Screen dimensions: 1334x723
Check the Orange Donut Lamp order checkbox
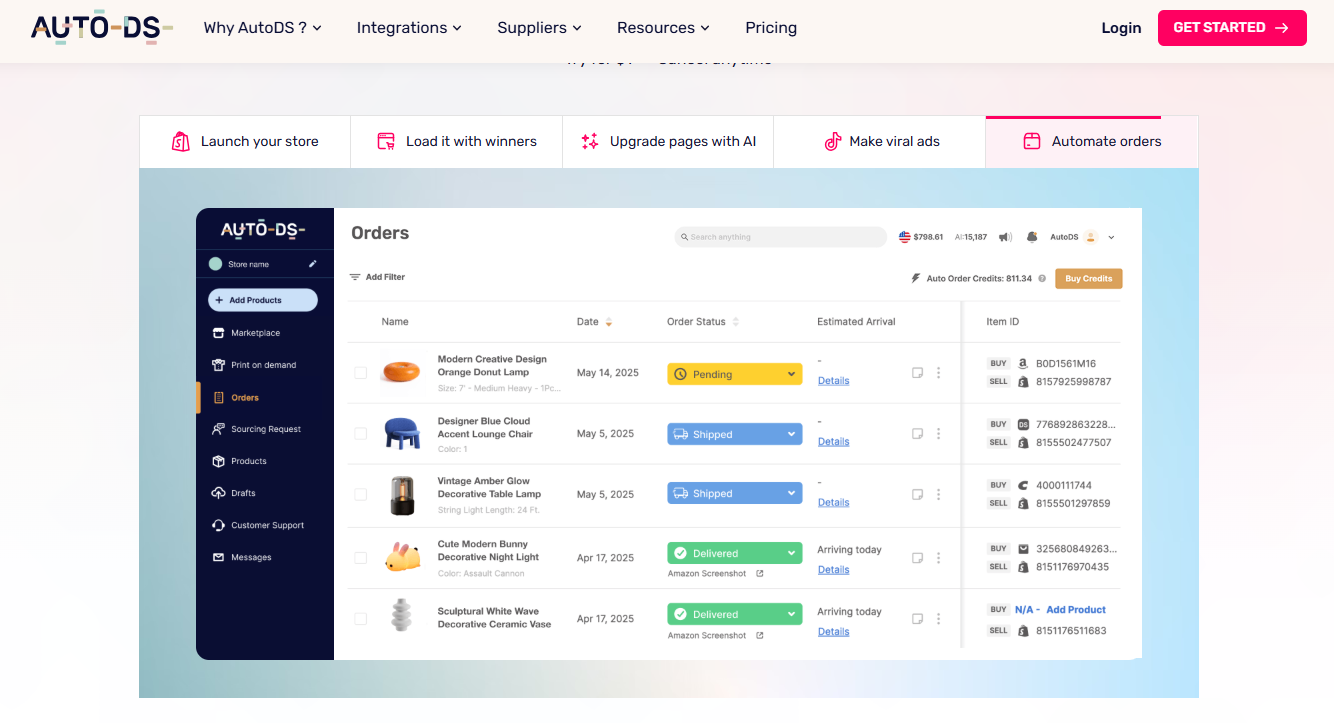click(x=360, y=373)
